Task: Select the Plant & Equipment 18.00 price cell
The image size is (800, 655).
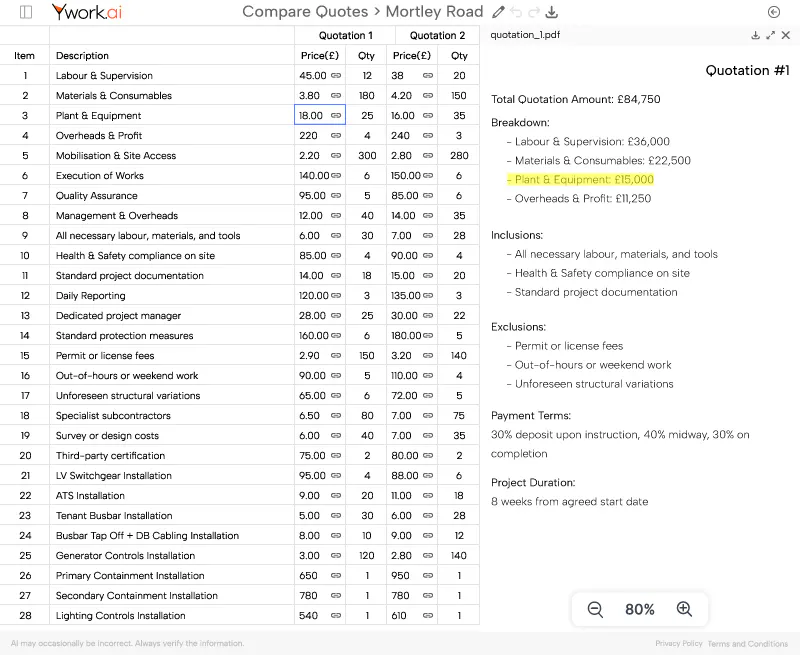Action: pyautogui.click(x=320, y=115)
